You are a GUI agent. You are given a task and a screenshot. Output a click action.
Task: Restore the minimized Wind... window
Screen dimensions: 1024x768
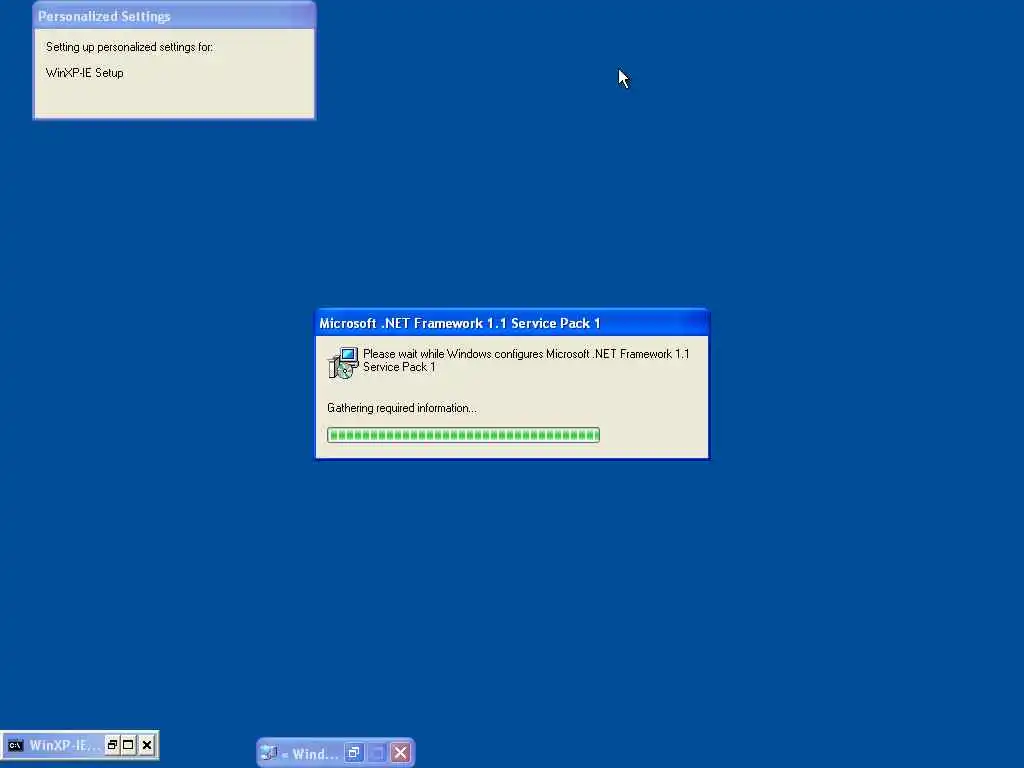[354, 753]
